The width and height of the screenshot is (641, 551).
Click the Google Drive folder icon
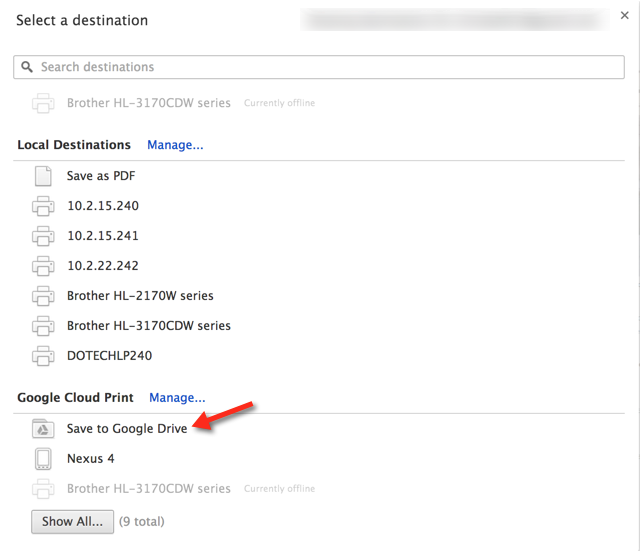(43, 429)
